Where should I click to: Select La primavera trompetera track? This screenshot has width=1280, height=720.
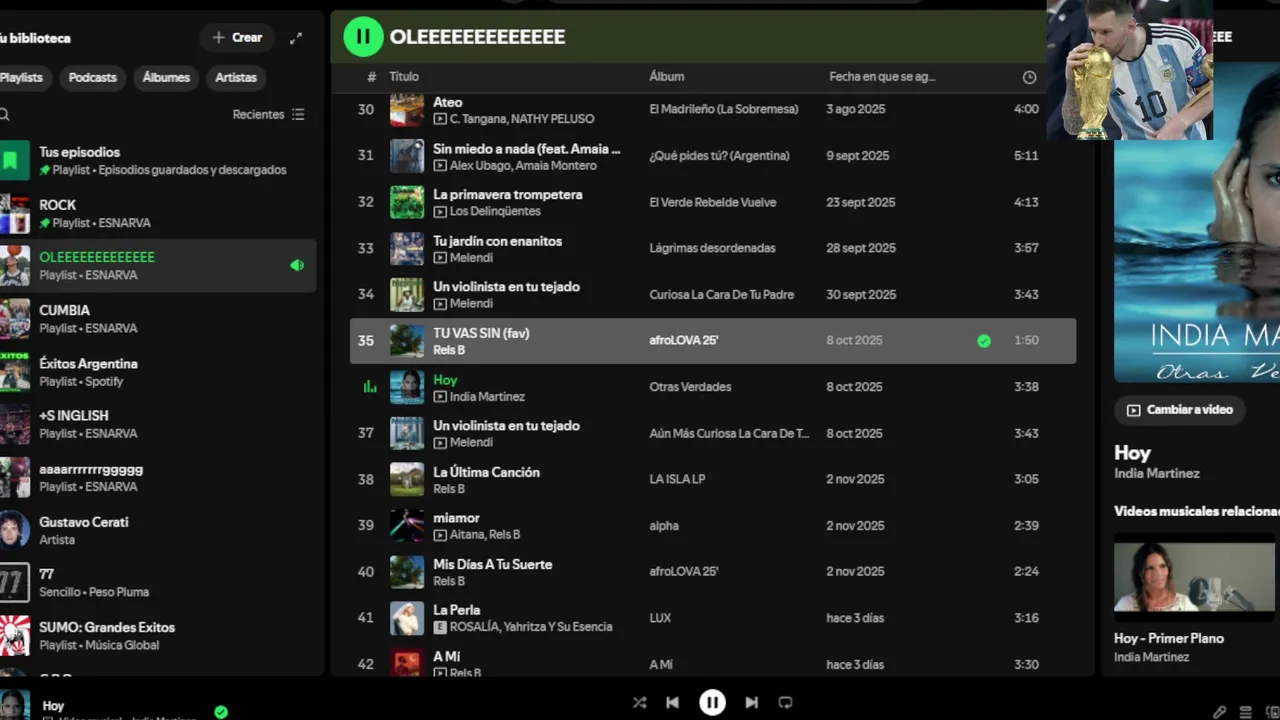point(508,195)
